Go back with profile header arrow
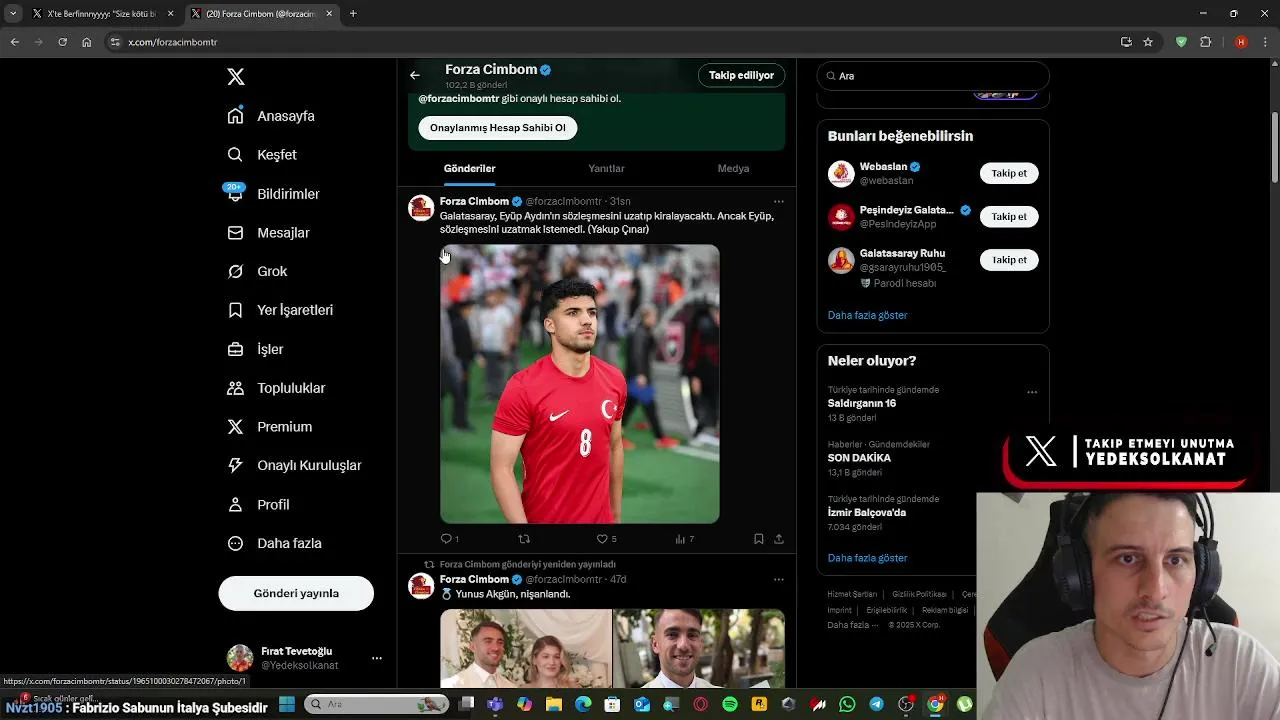This screenshot has height=720, width=1280. click(x=415, y=75)
